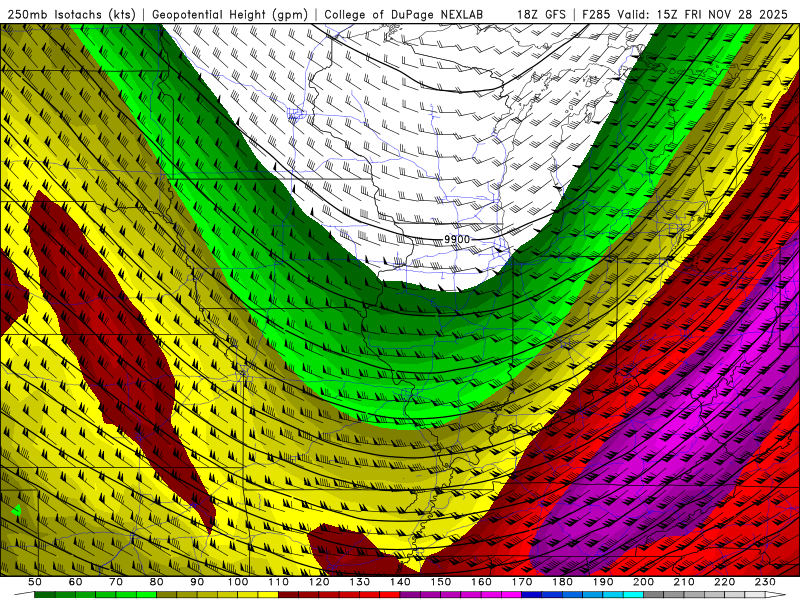
Task: Click the '18Z GFS' model run label
Action: [x=541, y=14]
